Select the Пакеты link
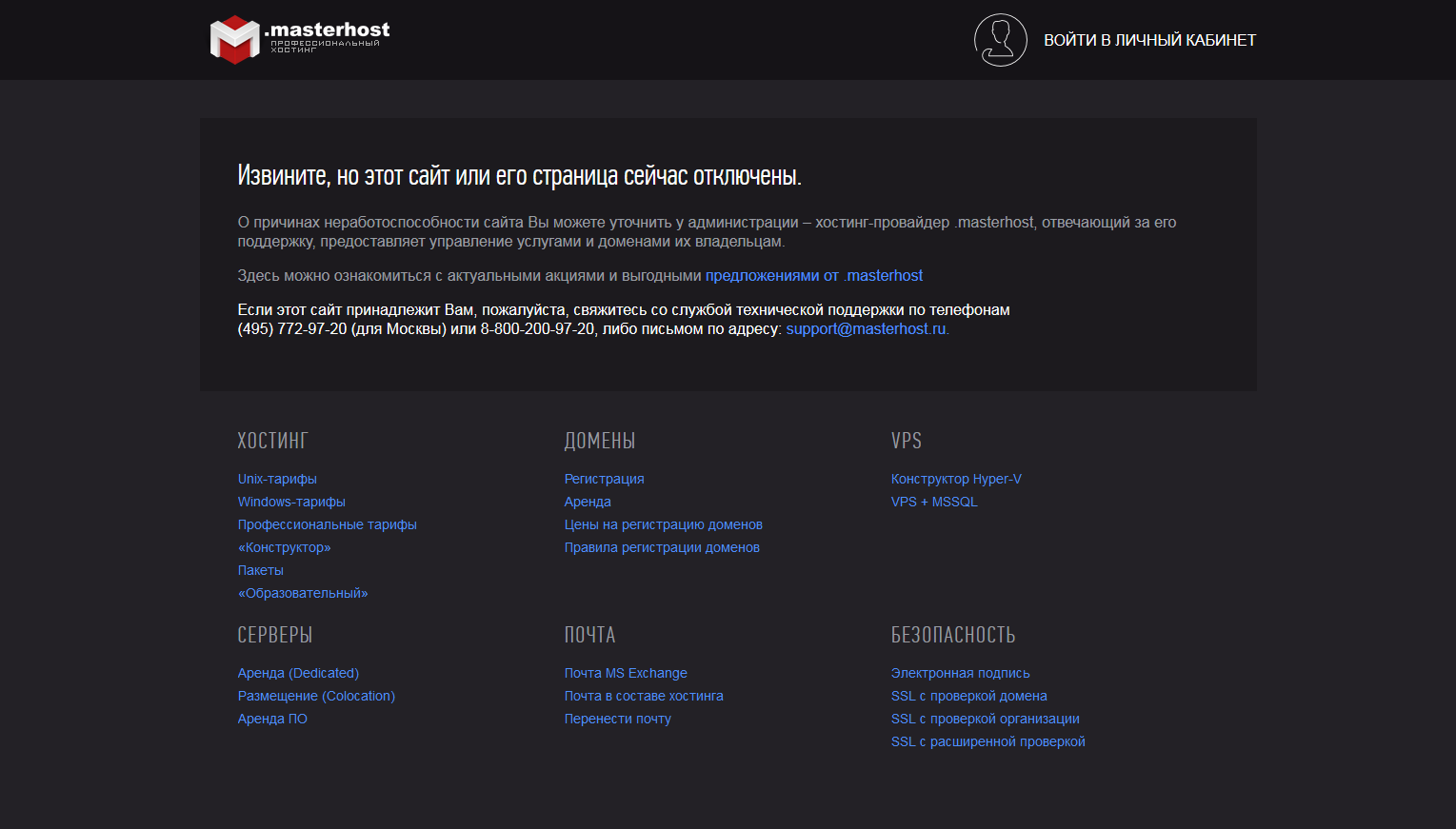This screenshot has width=1456, height=829. coord(261,570)
